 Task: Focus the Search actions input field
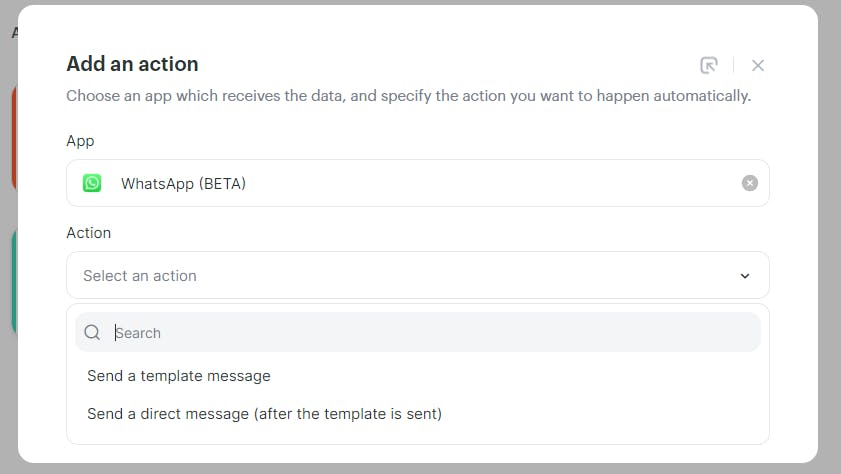tap(418, 332)
